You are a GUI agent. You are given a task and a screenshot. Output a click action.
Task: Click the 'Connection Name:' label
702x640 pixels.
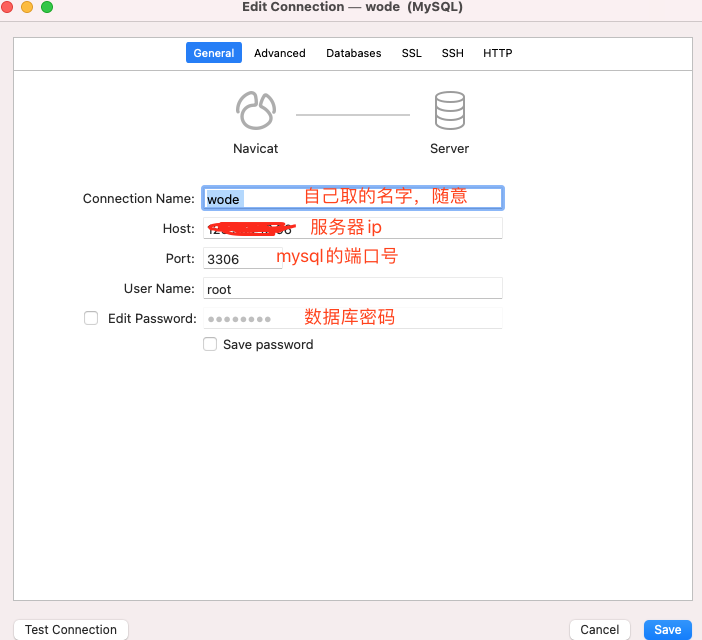click(139, 198)
